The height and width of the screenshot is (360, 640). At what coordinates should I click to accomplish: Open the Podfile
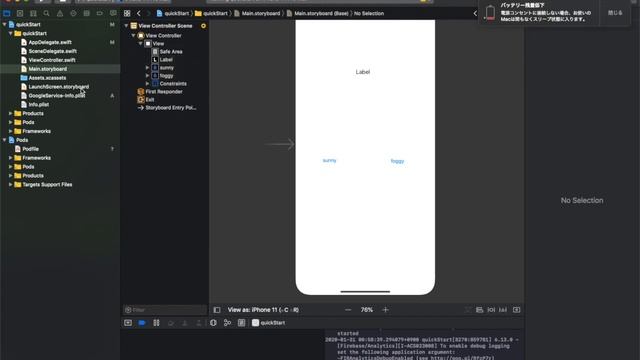pos(30,149)
